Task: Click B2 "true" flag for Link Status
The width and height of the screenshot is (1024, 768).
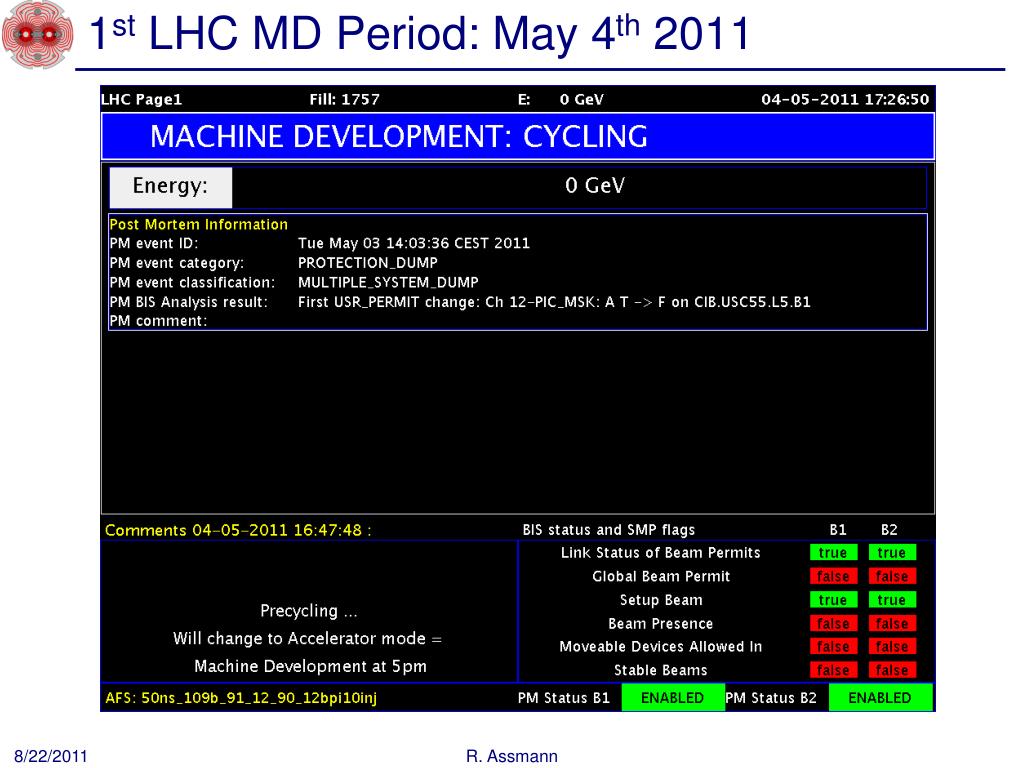Action: coord(891,552)
